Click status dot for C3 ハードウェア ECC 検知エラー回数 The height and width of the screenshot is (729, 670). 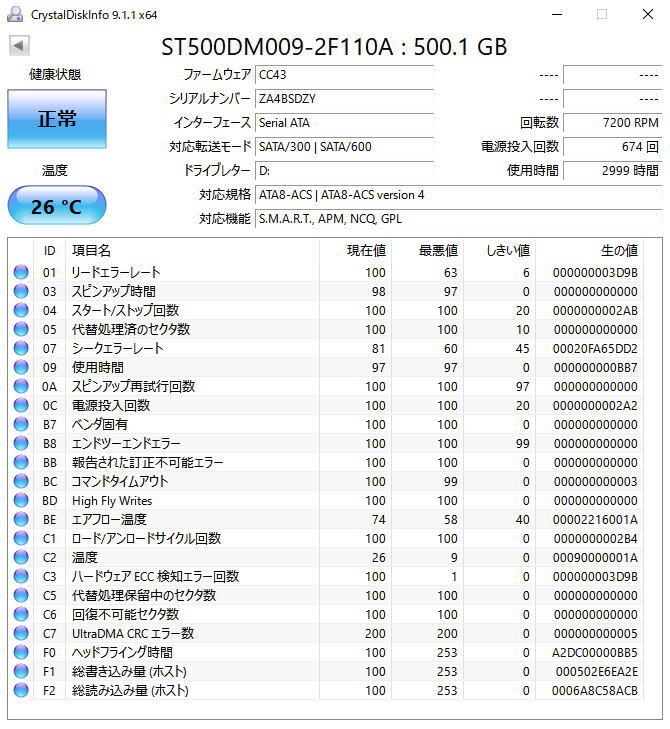coord(21,576)
